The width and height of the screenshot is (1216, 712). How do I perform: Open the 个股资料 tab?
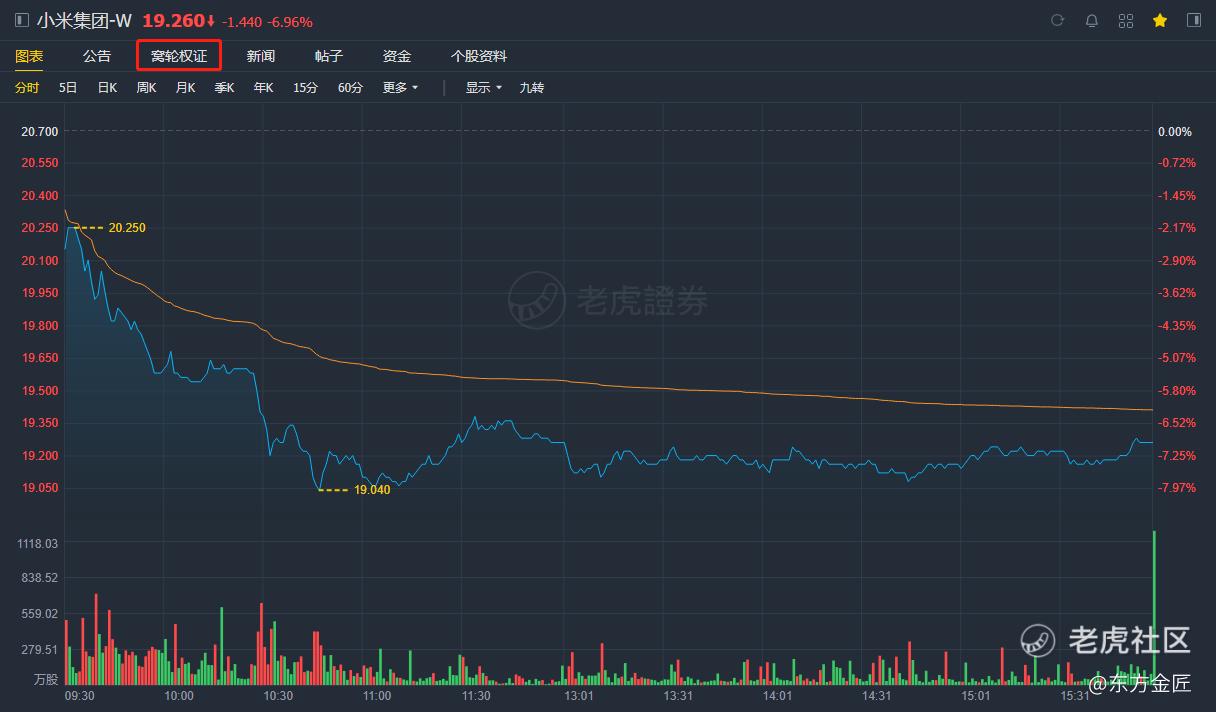click(479, 56)
